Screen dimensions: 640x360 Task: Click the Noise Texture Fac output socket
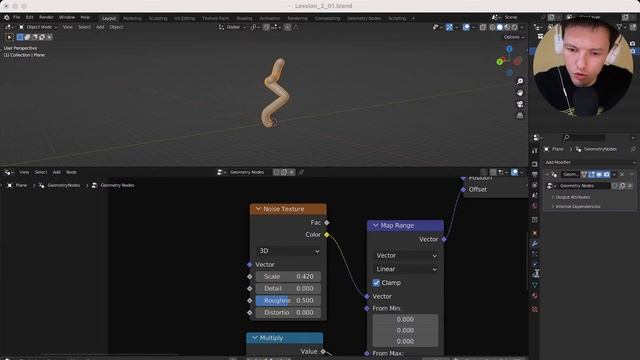pyautogui.click(x=327, y=222)
